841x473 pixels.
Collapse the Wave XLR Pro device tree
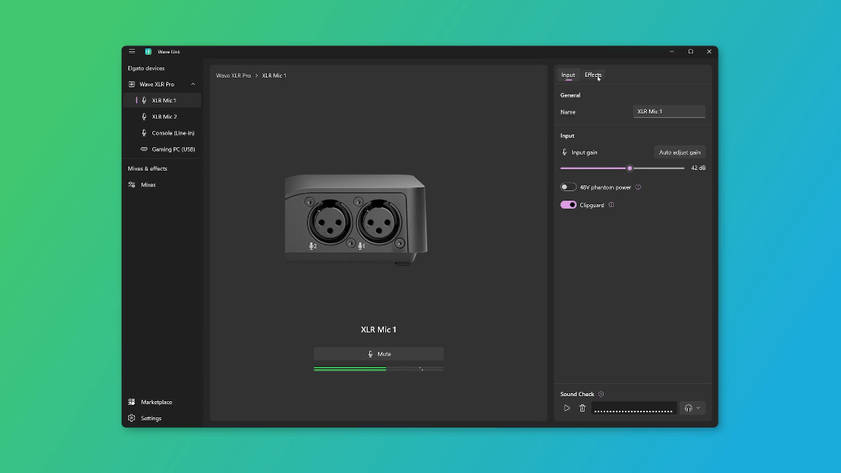tap(193, 84)
